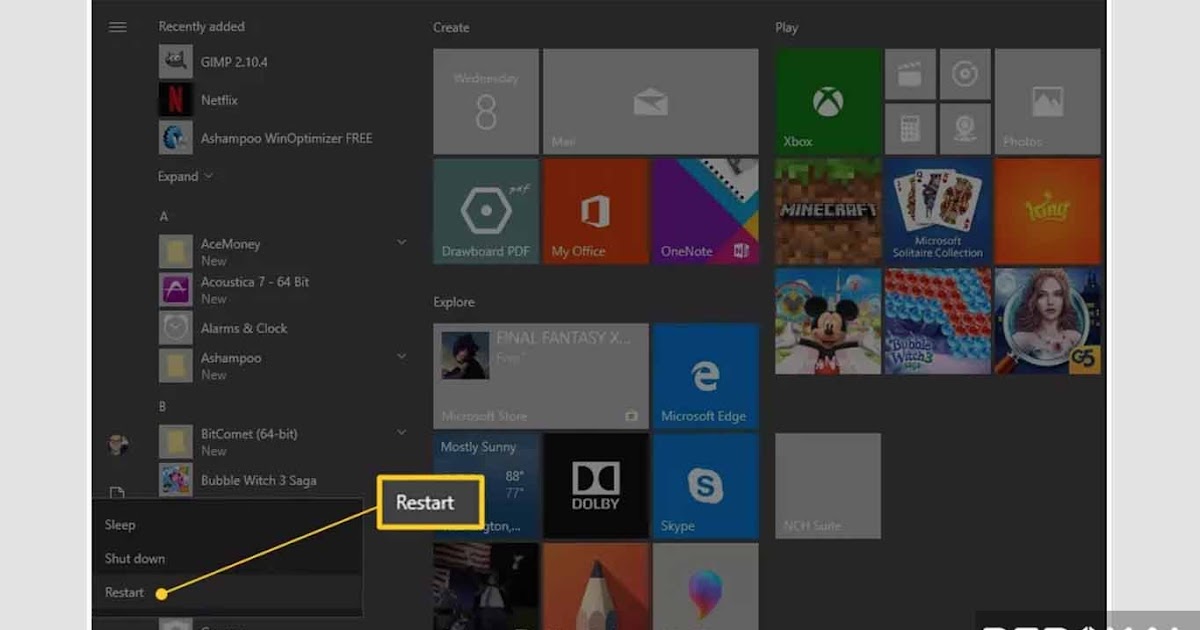This screenshot has height=630, width=1200.
Task: Open the King game tile
Action: [1048, 211]
